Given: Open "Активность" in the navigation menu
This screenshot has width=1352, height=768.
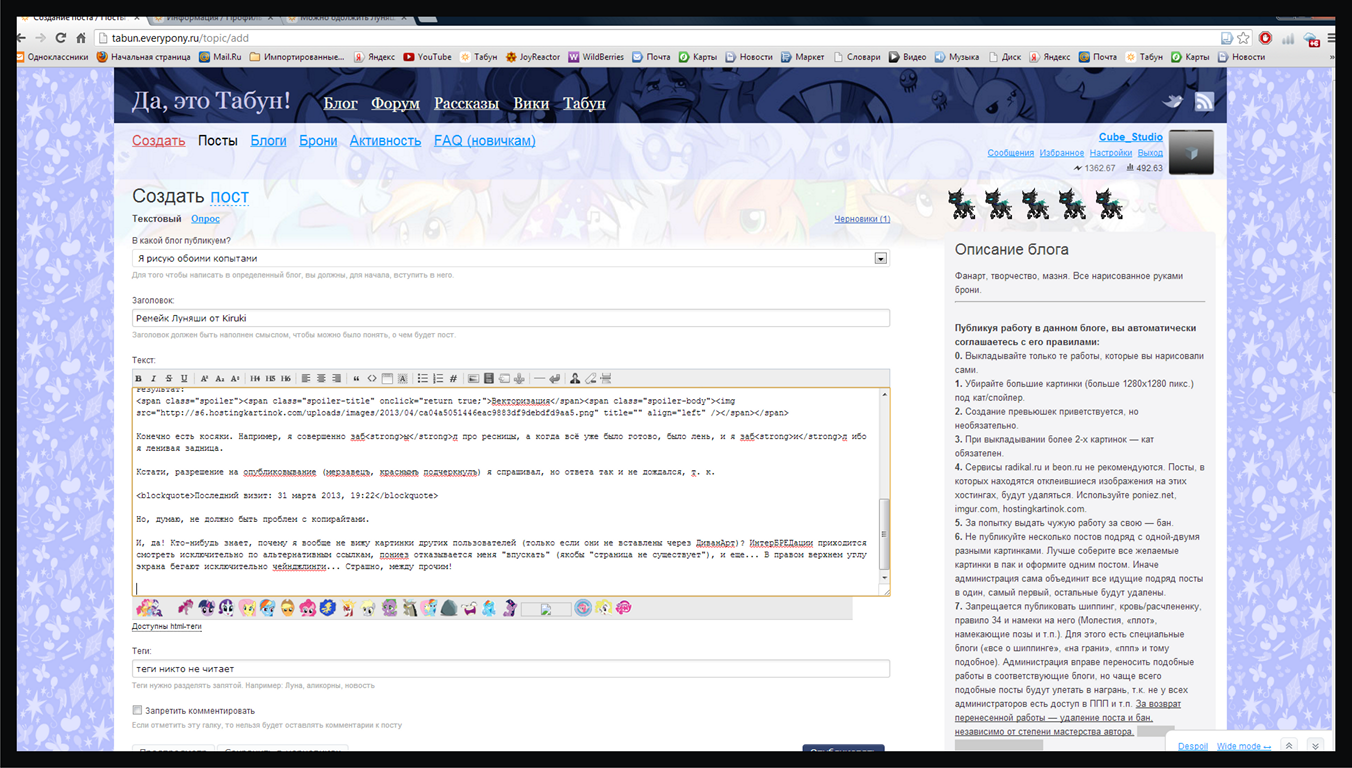Looking at the screenshot, I should pyautogui.click(x=385, y=141).
